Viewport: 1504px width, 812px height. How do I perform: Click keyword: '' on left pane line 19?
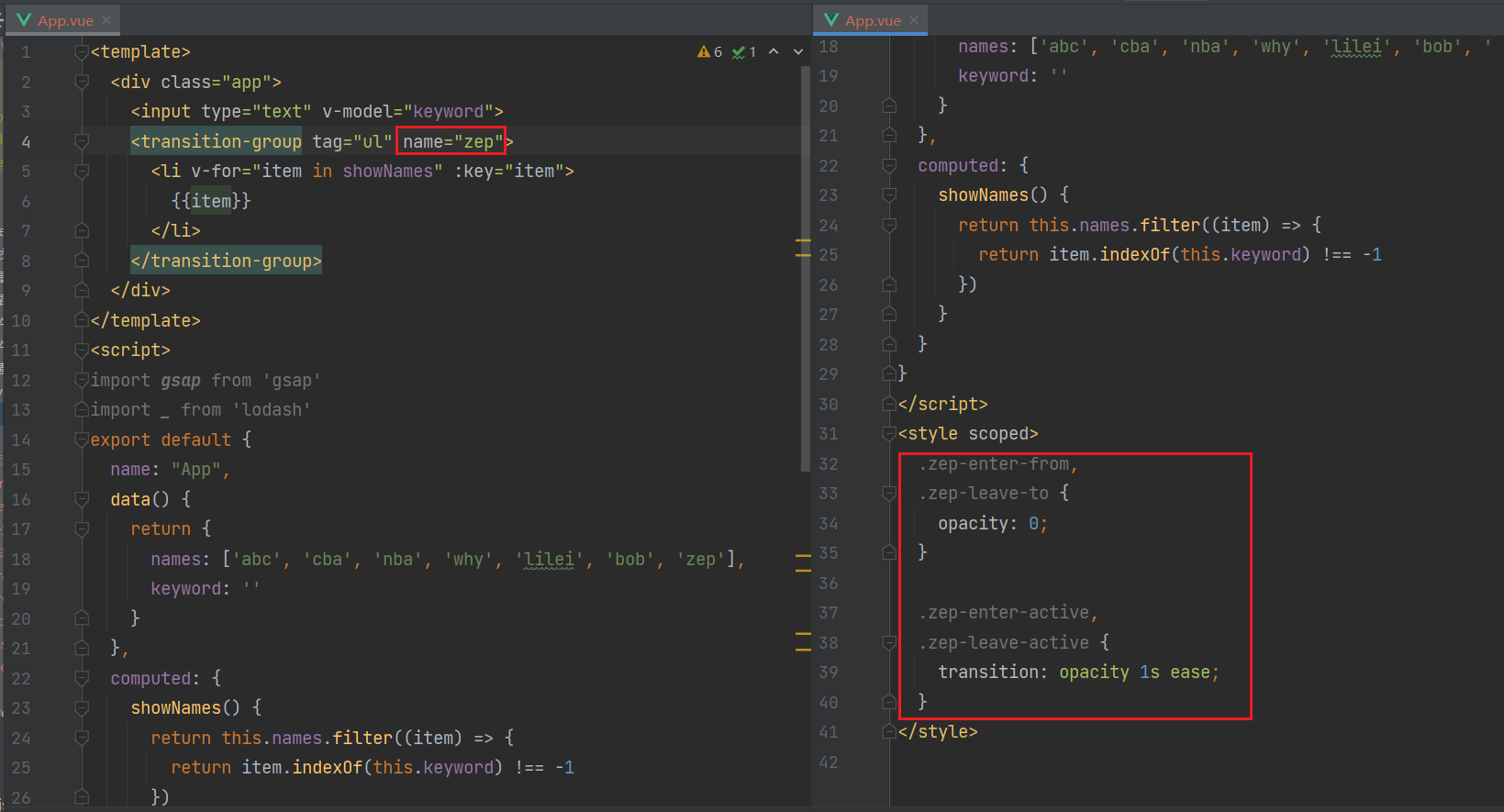(206, 589)
